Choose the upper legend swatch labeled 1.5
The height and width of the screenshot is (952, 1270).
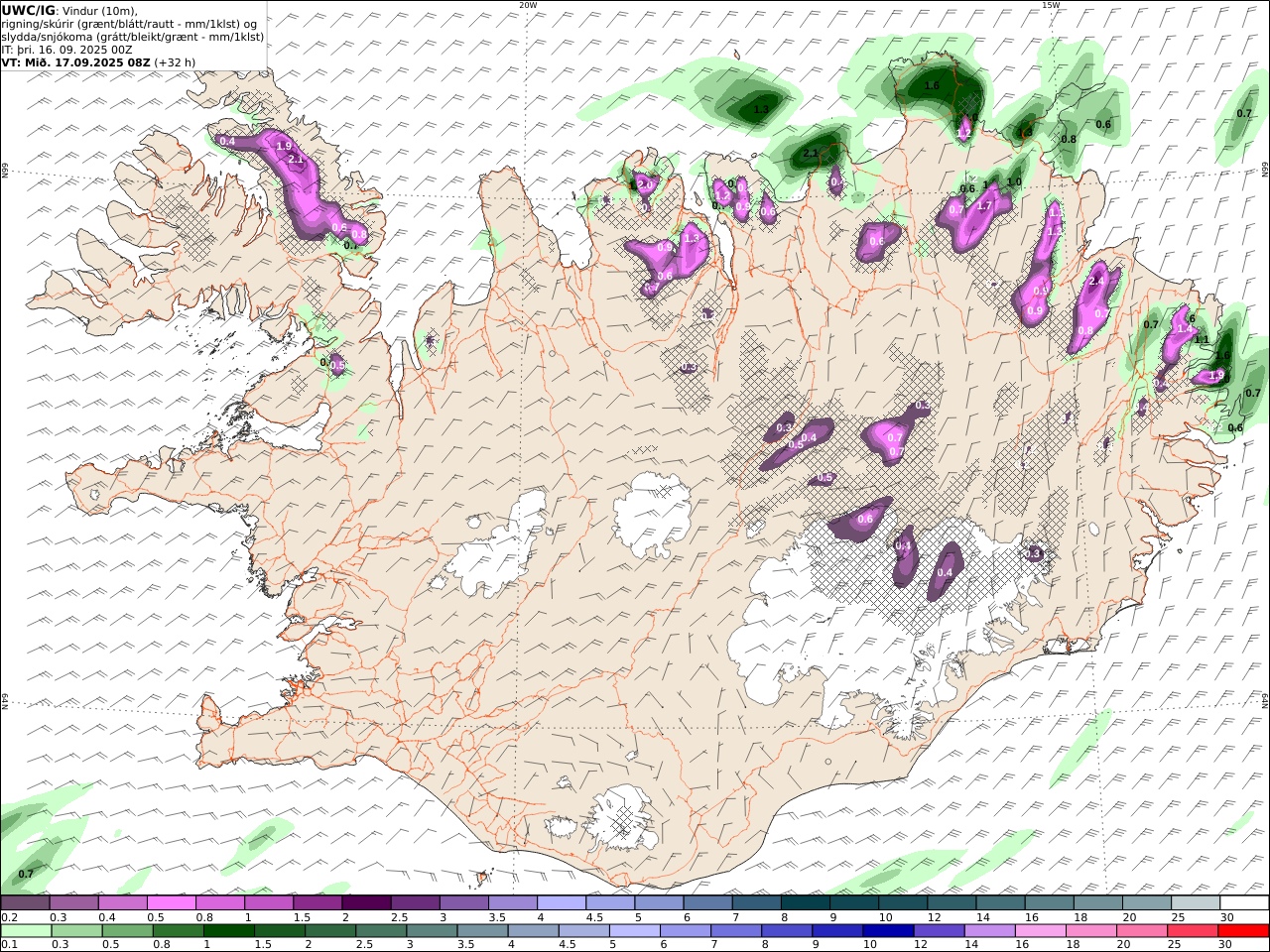pyautogui.click(x=317, y=902)
